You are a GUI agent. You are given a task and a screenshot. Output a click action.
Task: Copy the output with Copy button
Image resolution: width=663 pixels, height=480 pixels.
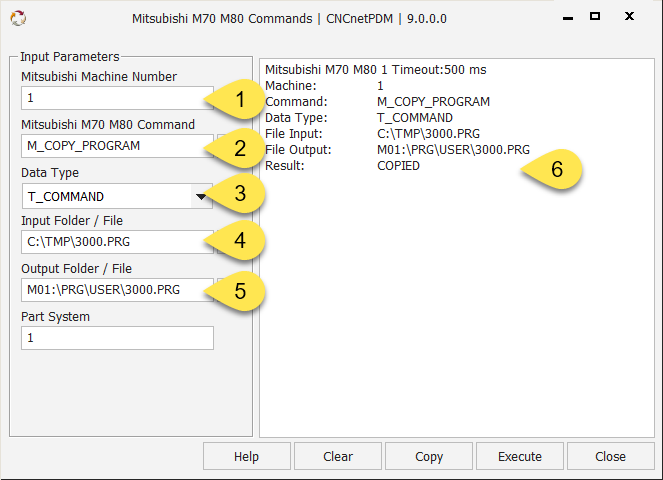429,456
